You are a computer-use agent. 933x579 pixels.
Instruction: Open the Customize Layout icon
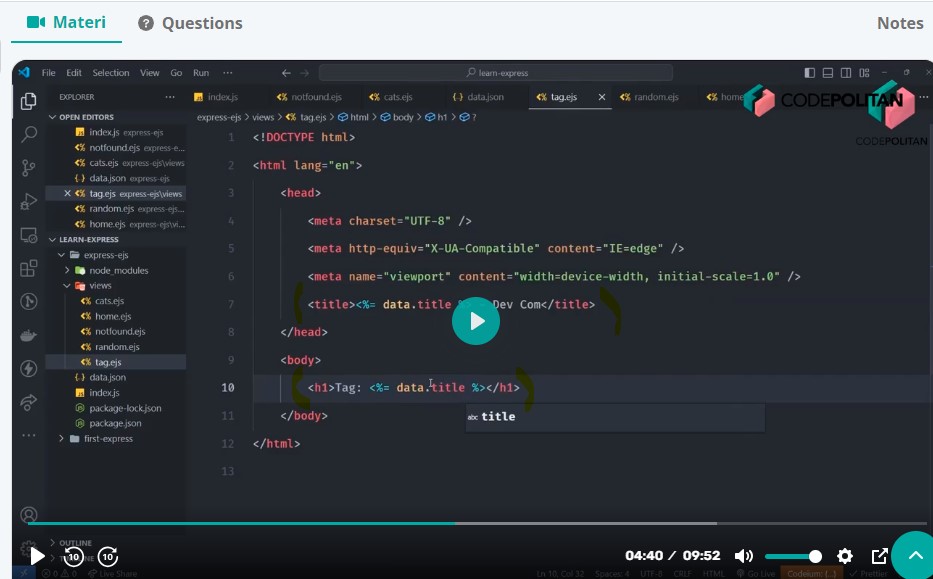click(x=864, y=73)
